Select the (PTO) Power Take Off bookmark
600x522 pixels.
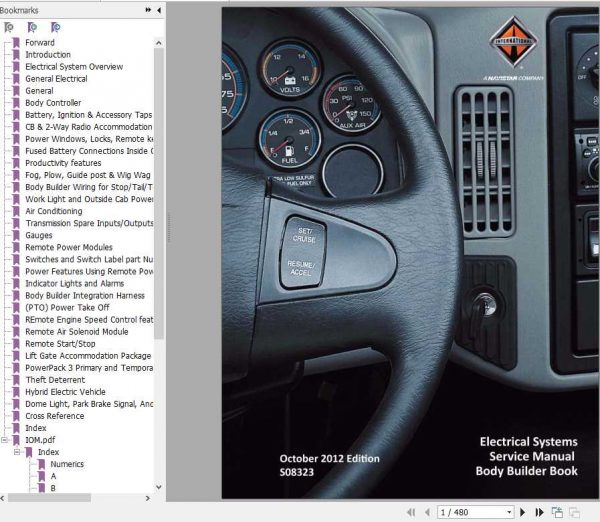(67, 308)
